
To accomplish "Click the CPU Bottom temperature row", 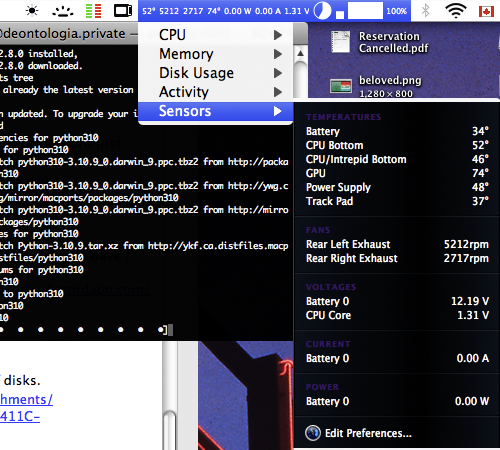I will (x=397, y=145).
